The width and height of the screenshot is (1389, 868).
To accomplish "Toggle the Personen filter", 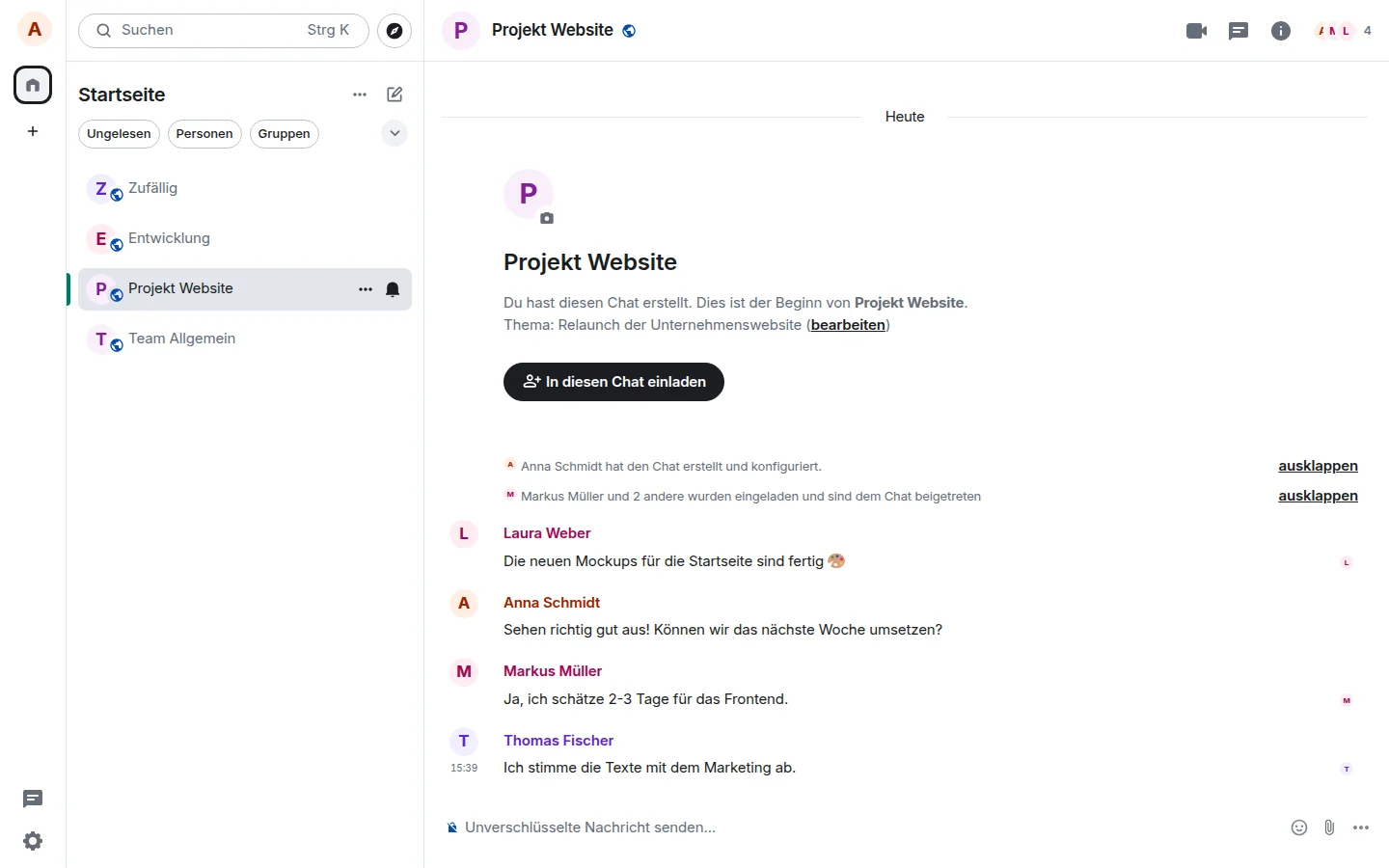I will [x=204, y=134].
